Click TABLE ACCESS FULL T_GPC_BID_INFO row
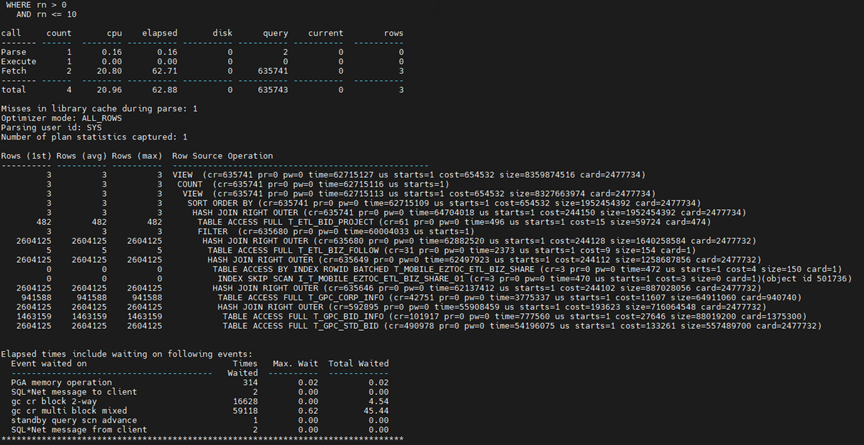This screenshot has width=864, height=445. coord(515,316)
